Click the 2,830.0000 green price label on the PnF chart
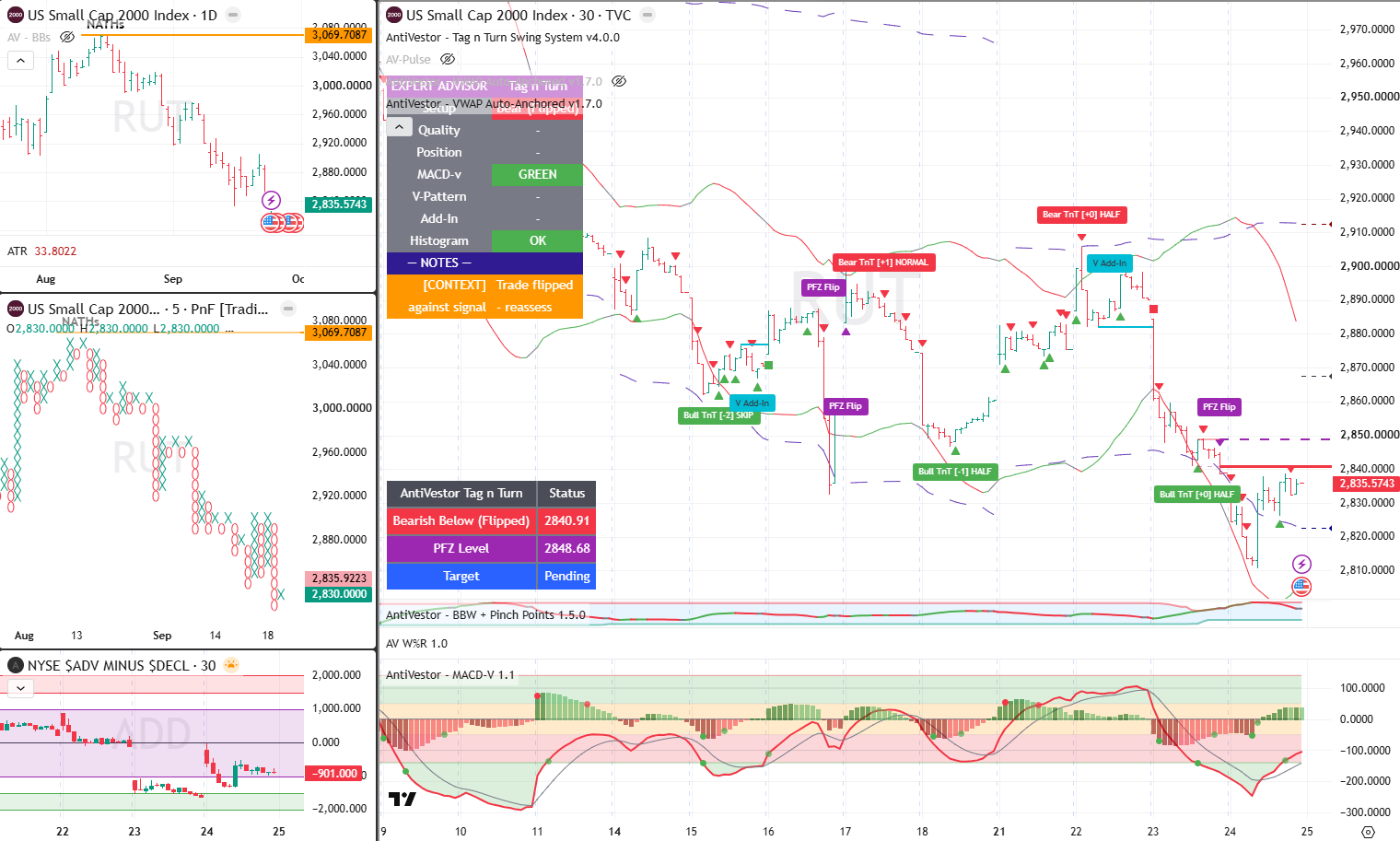The width and height of the screenshot is (1400, 841). pyautogui.click(x=339, y=594)
